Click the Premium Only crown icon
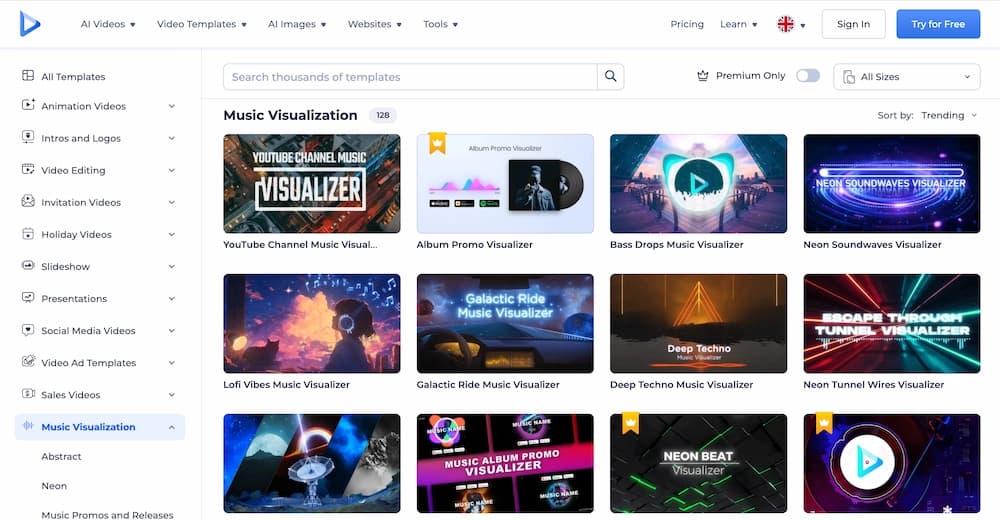Viewport: 1000px width, 520px height. click(703, 76)
